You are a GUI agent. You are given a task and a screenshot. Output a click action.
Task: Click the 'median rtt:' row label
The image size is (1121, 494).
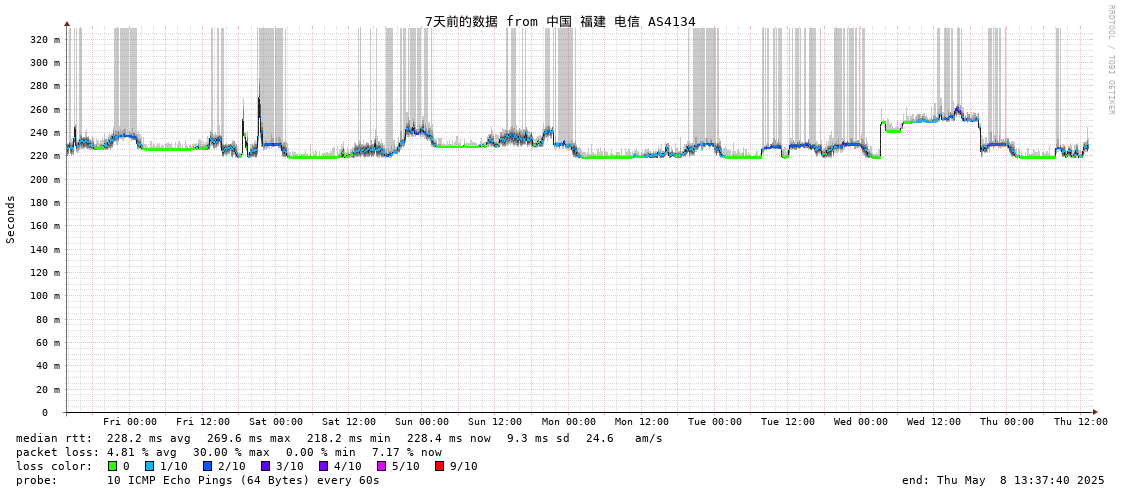coord(53,438)
